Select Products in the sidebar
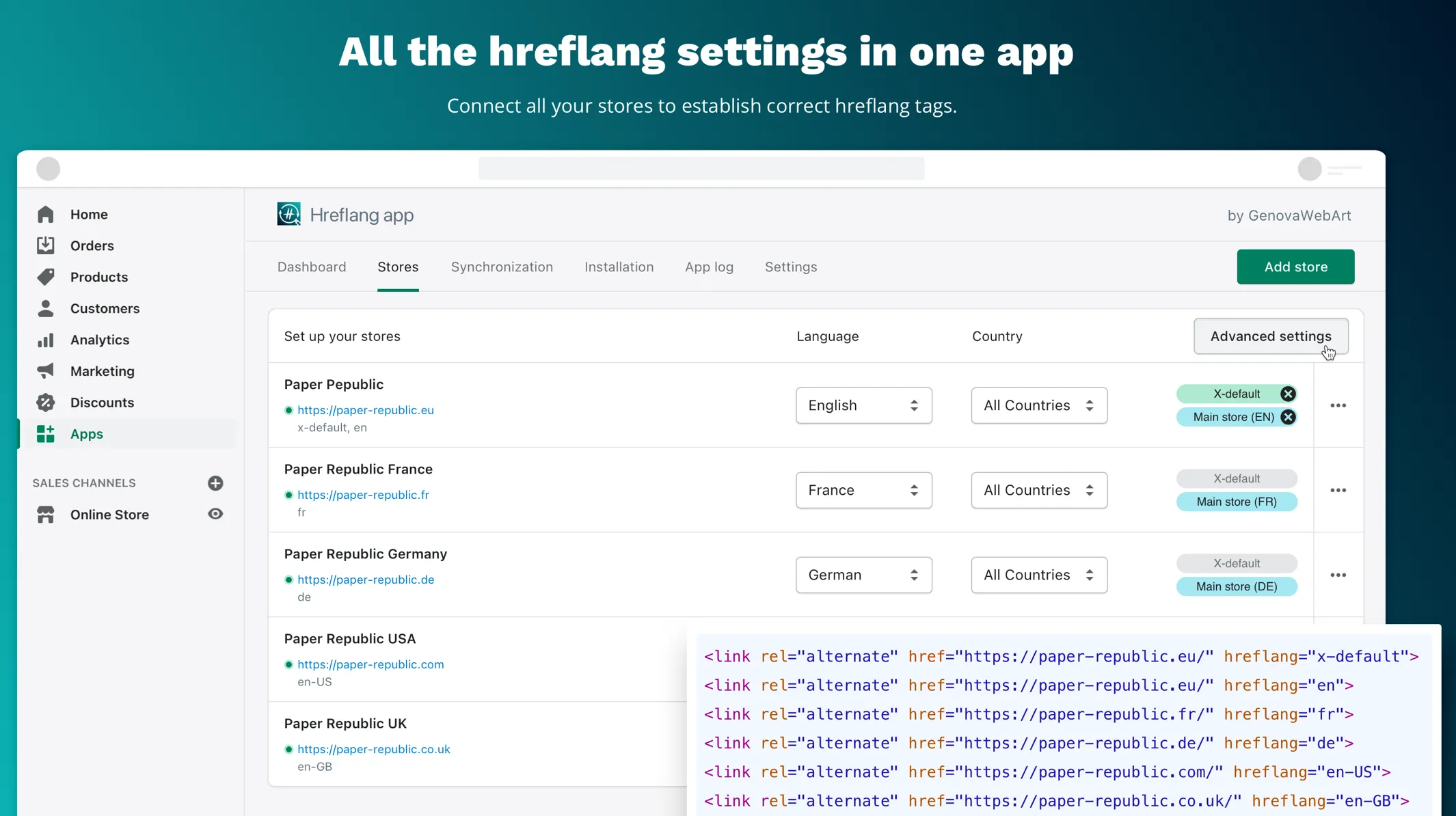This screenshot has width=1456, height=816. [x=99, y=277]
